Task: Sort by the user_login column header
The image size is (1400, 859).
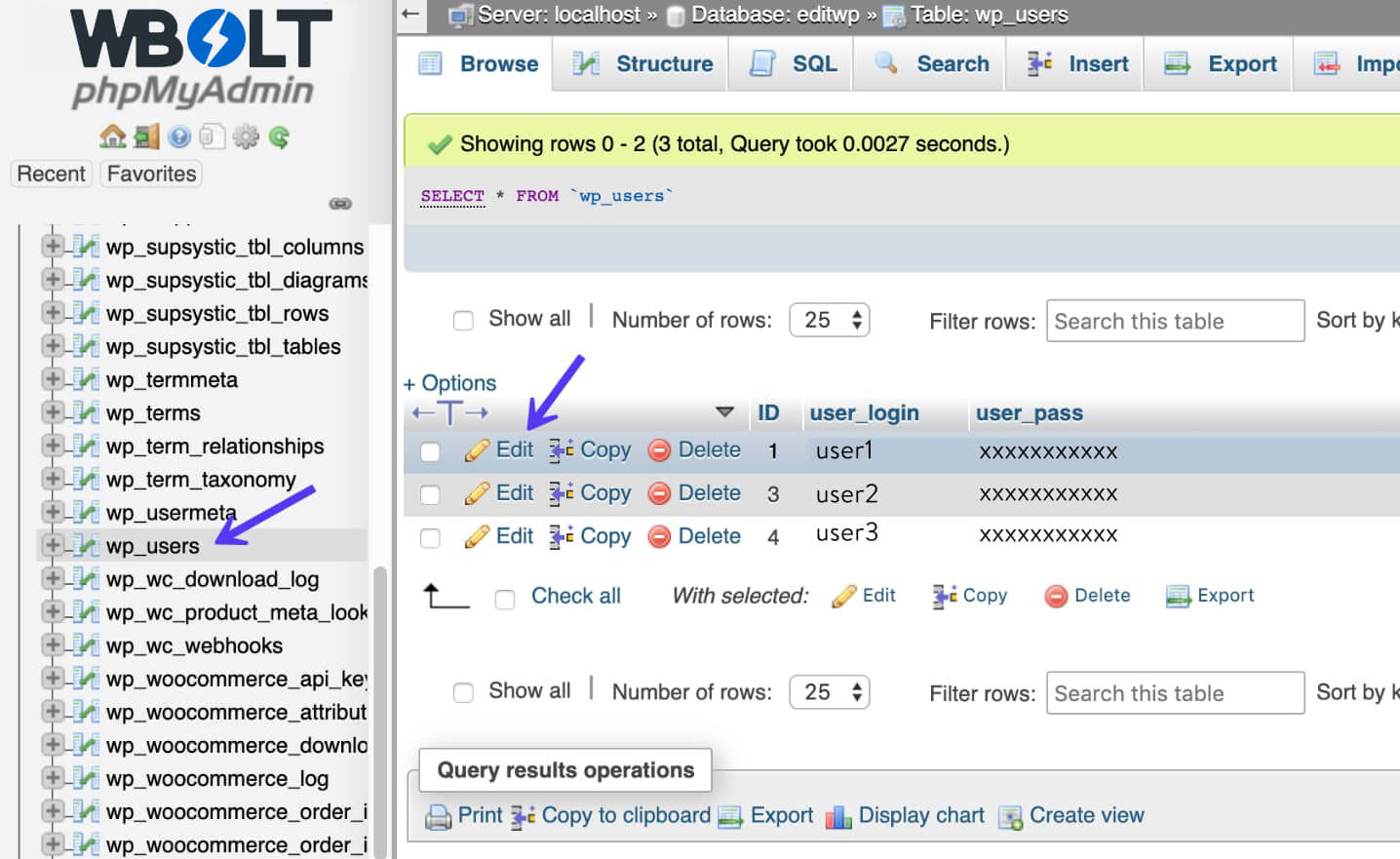Action: pyautogui.click(x=864, y=413)
